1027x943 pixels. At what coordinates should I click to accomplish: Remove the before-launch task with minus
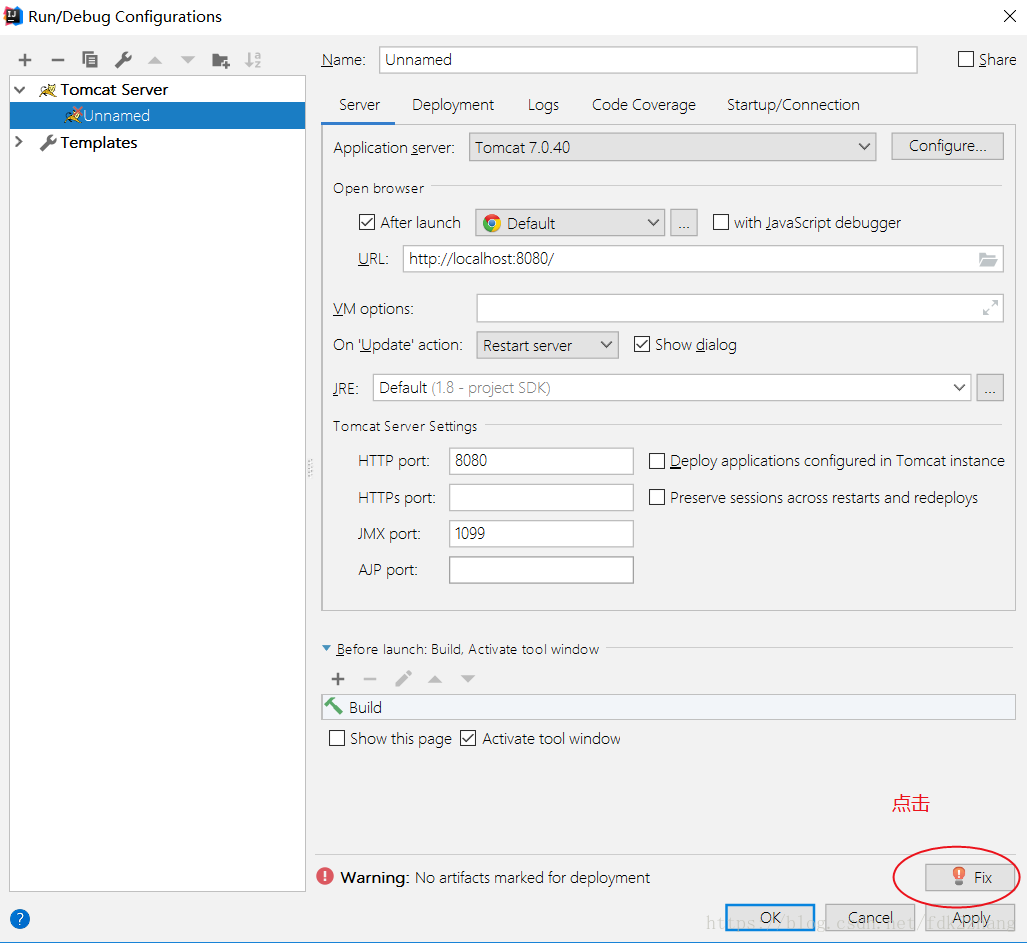[370, 679]
